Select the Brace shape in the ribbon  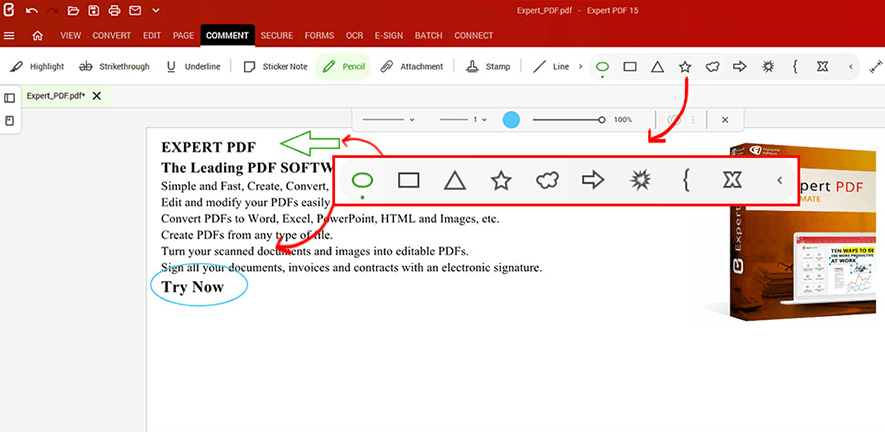click(x=795, y=67)
